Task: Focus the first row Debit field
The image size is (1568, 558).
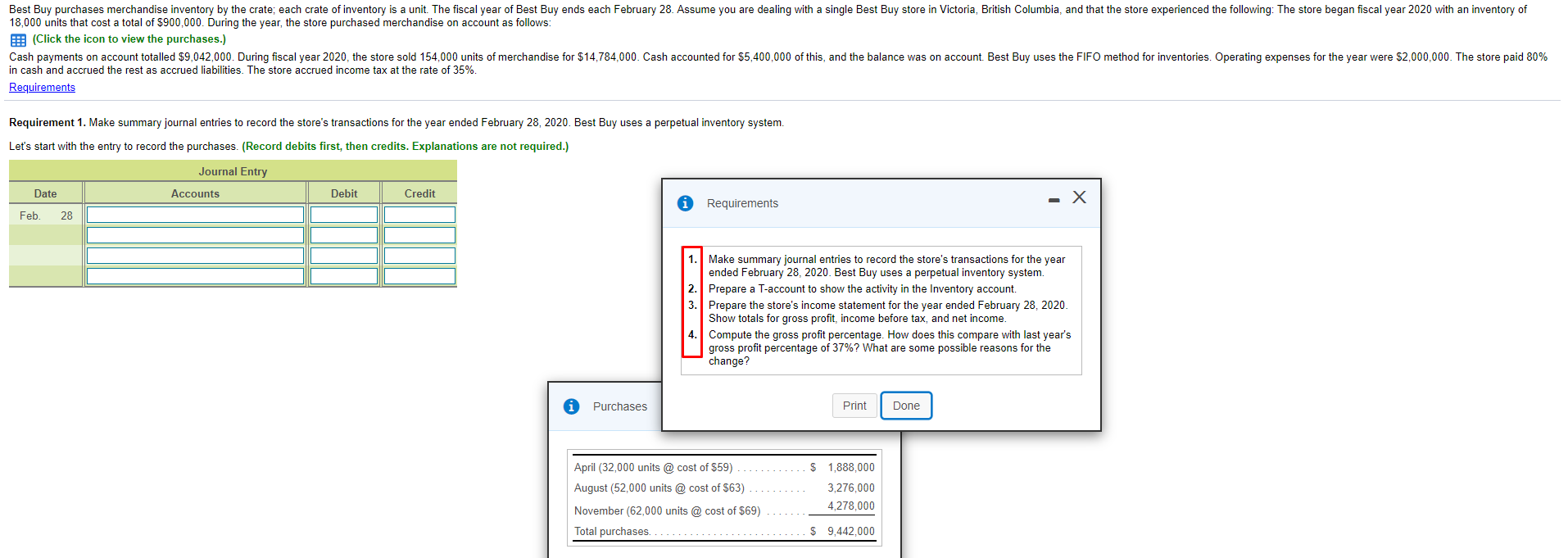Action: coord(344,215)
